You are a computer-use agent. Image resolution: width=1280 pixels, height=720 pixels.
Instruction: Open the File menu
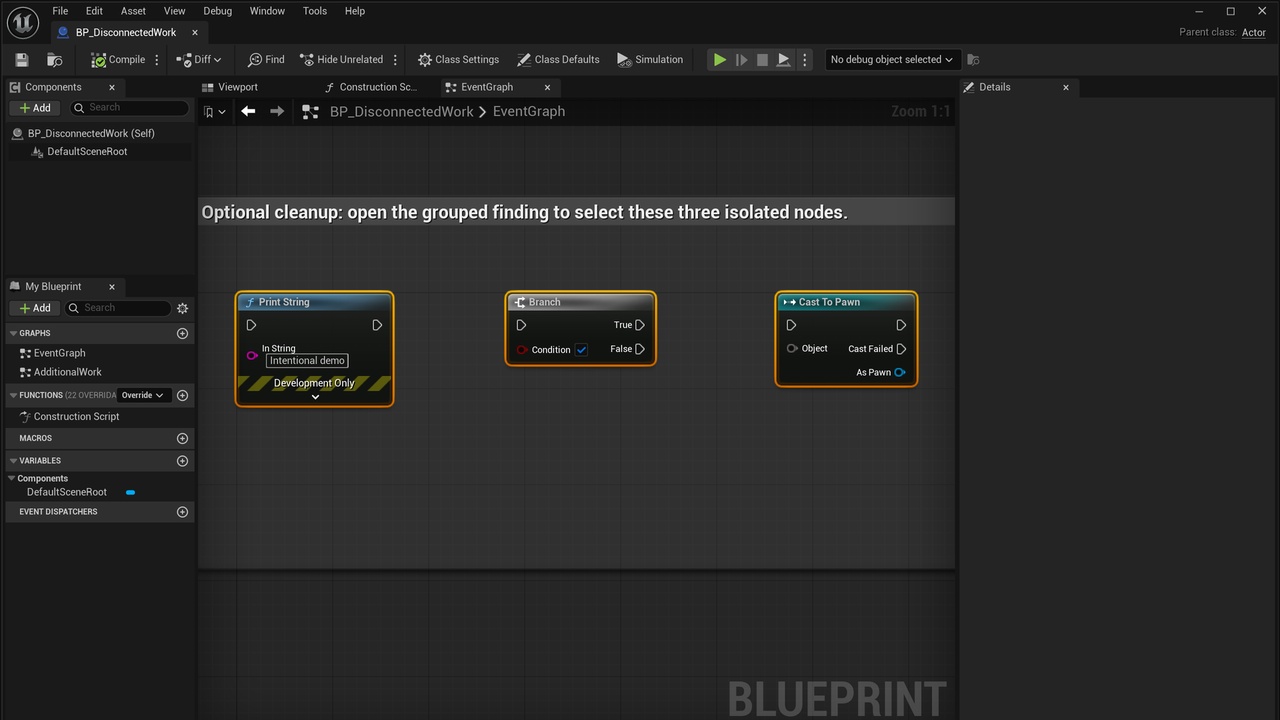[60, 11]
